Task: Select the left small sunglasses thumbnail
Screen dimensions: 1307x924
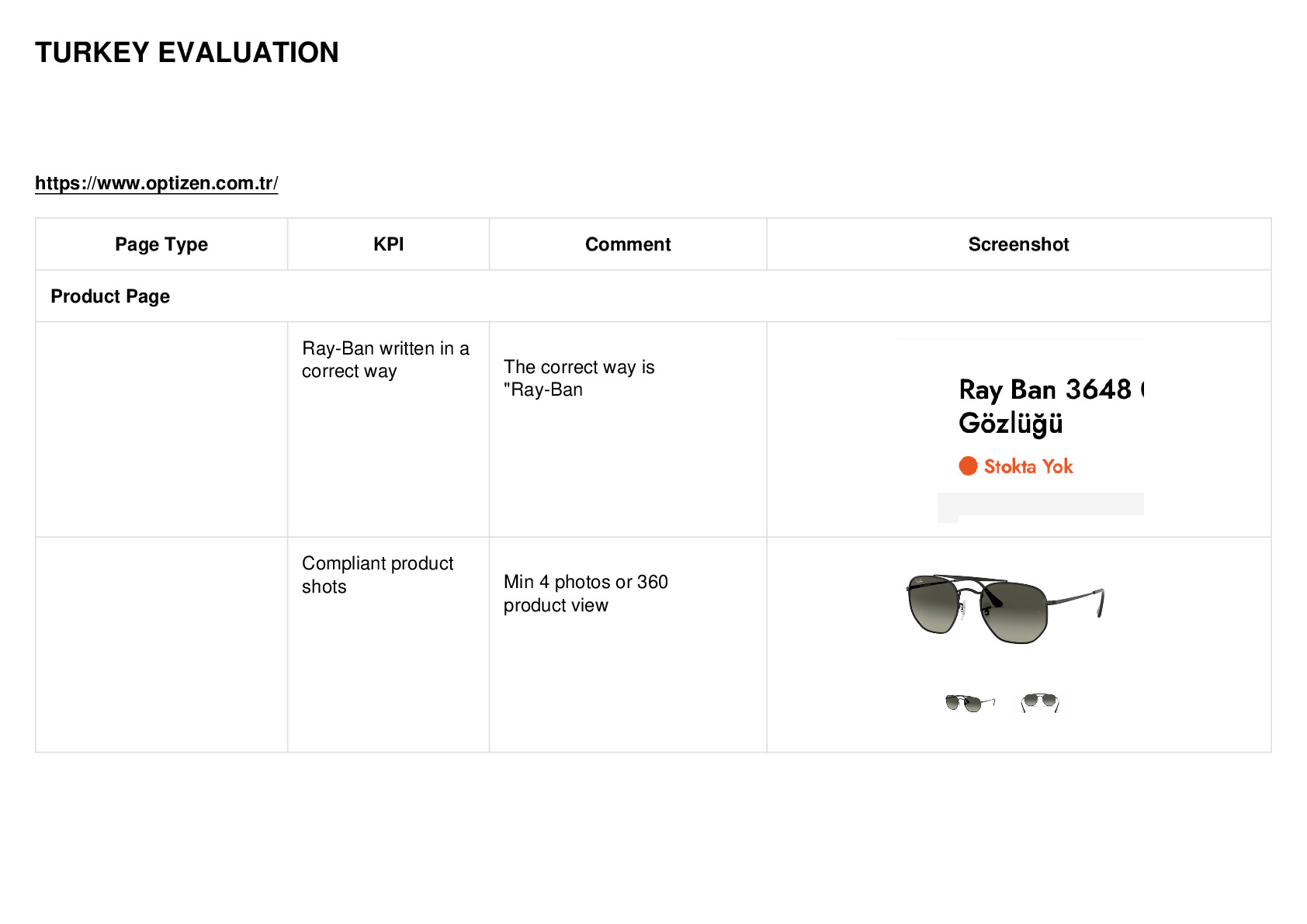Action: (970, 703)
